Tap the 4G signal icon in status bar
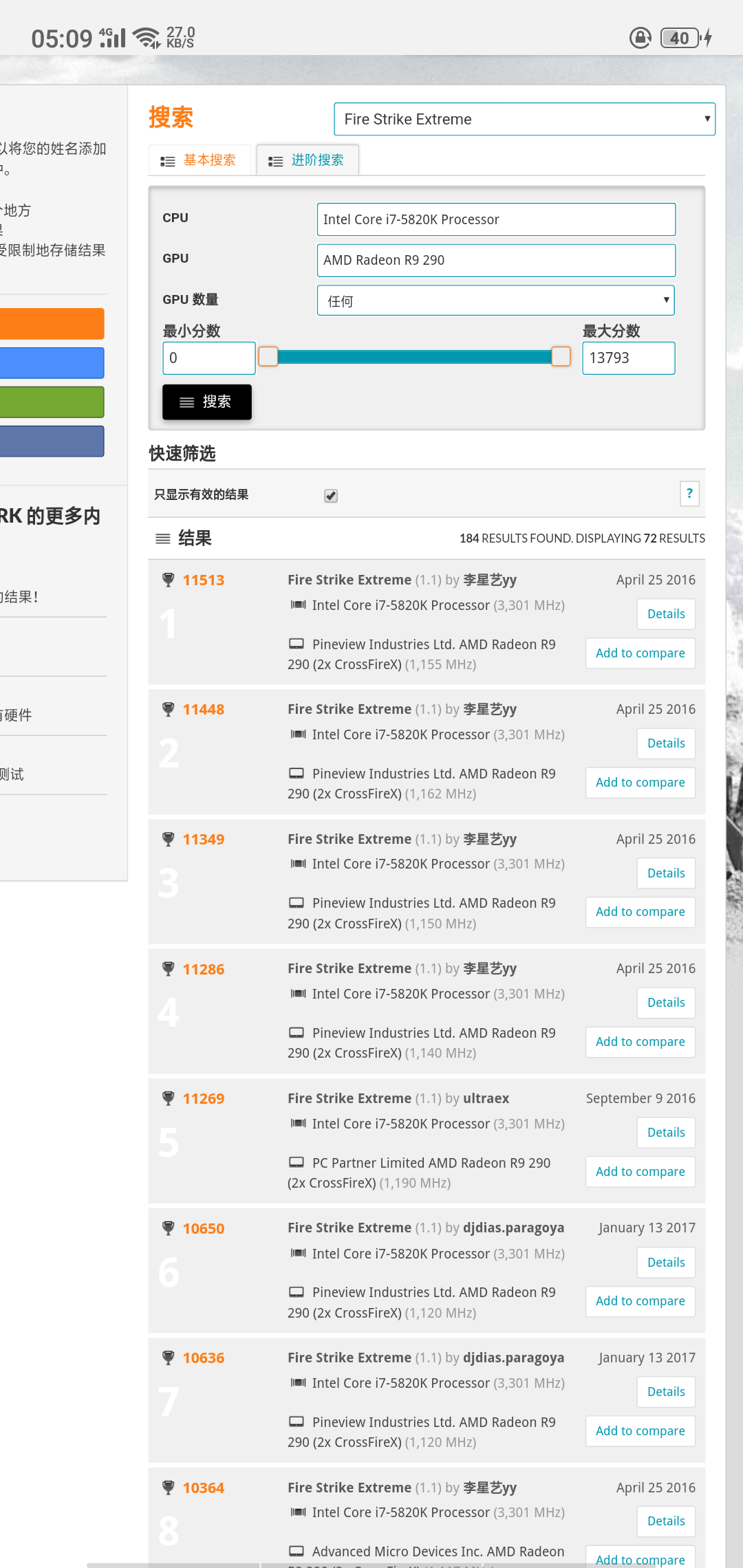 113,38
